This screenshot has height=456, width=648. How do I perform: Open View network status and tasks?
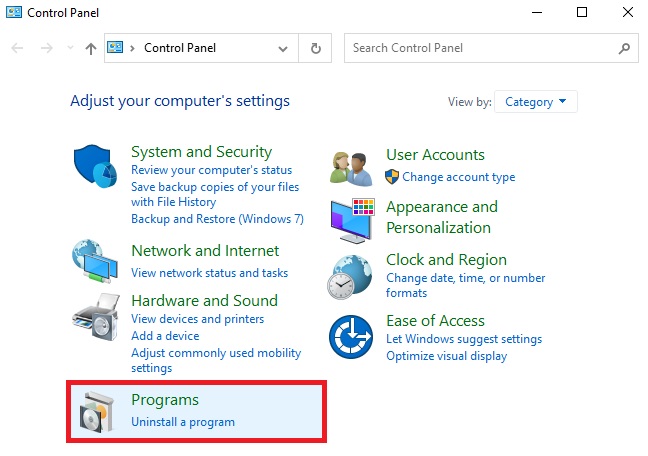coord(209,273)
